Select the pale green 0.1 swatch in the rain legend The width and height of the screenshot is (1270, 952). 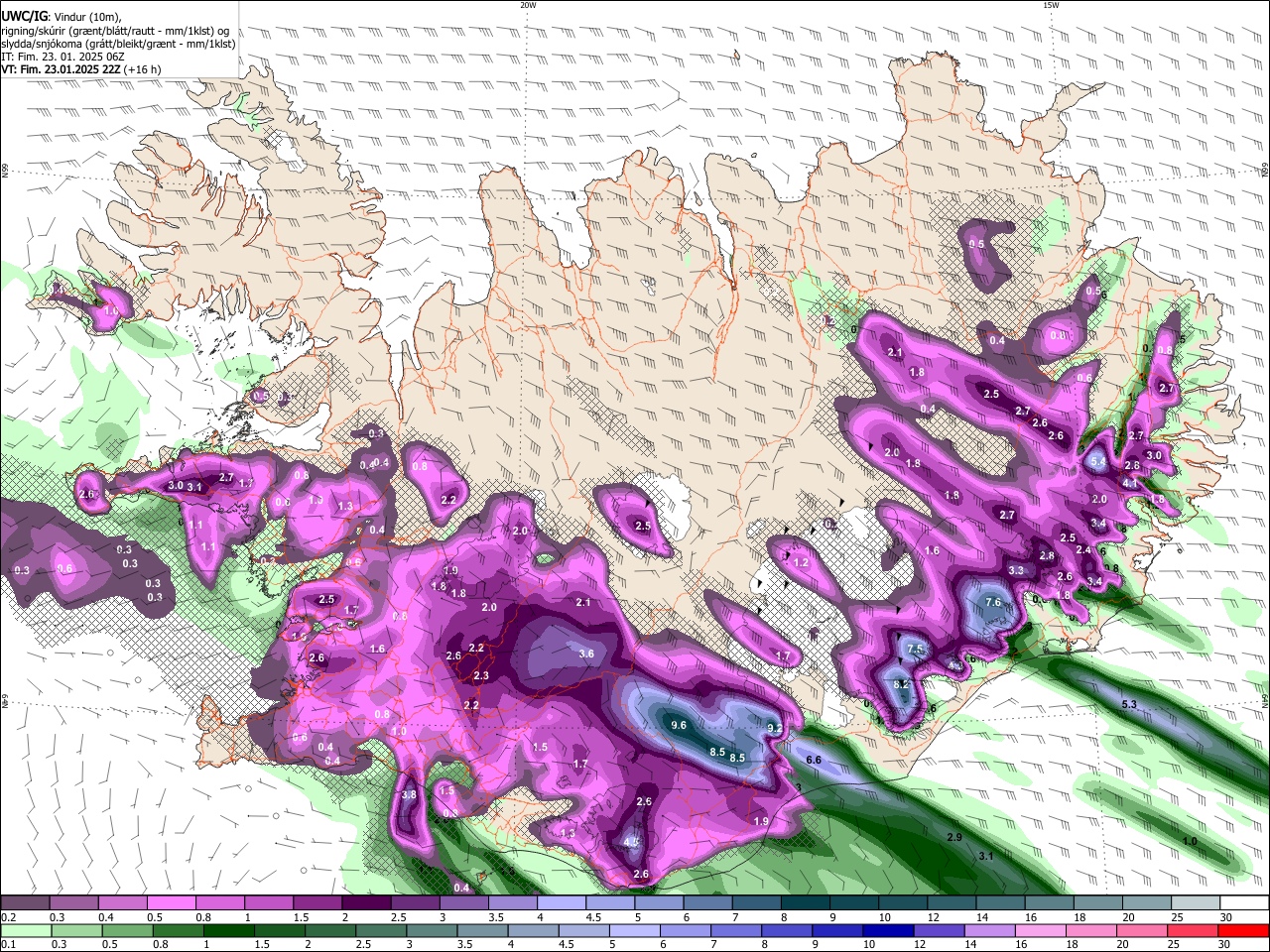26,930
